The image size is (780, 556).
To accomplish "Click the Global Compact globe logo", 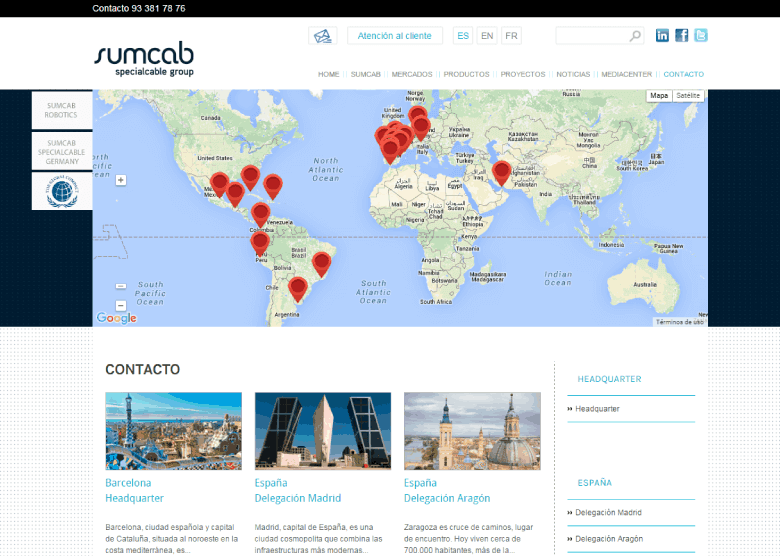I will pyautogui.click(x=62, y=191).
